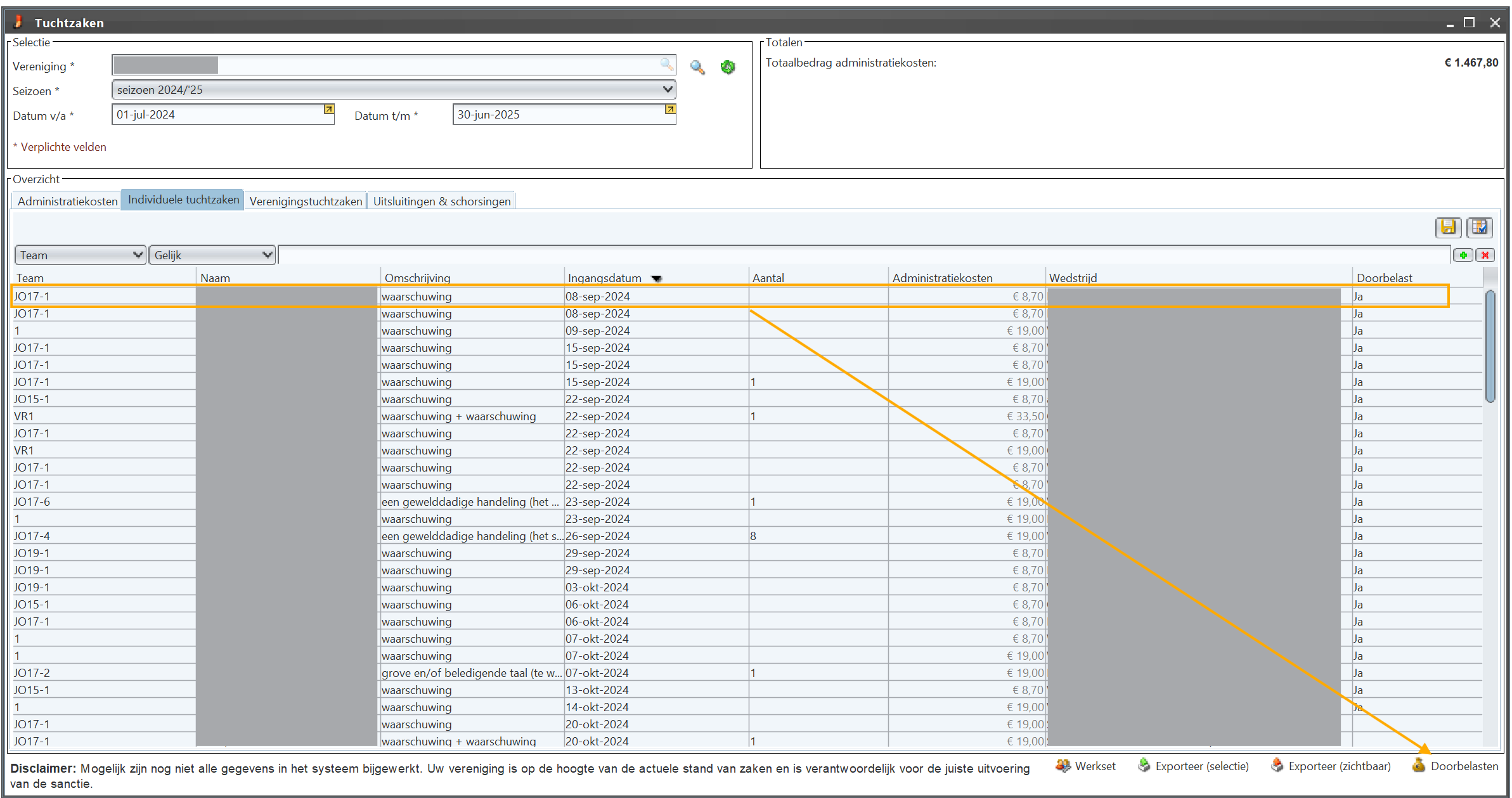Screen dimensions: 1512x798
Task: Click Exporteer (selectie) button
Action: (1193, 766)
